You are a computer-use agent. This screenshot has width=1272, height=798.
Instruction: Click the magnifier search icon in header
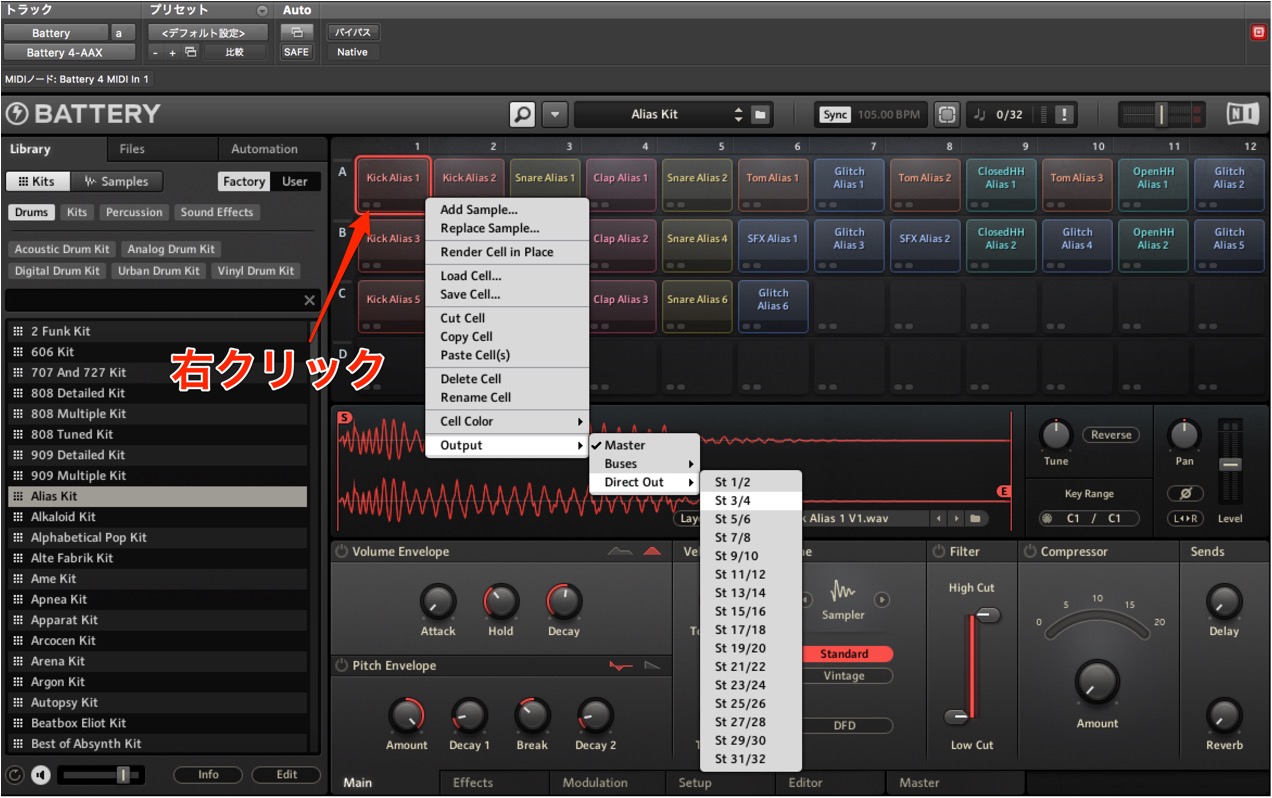tap(522, 114)
